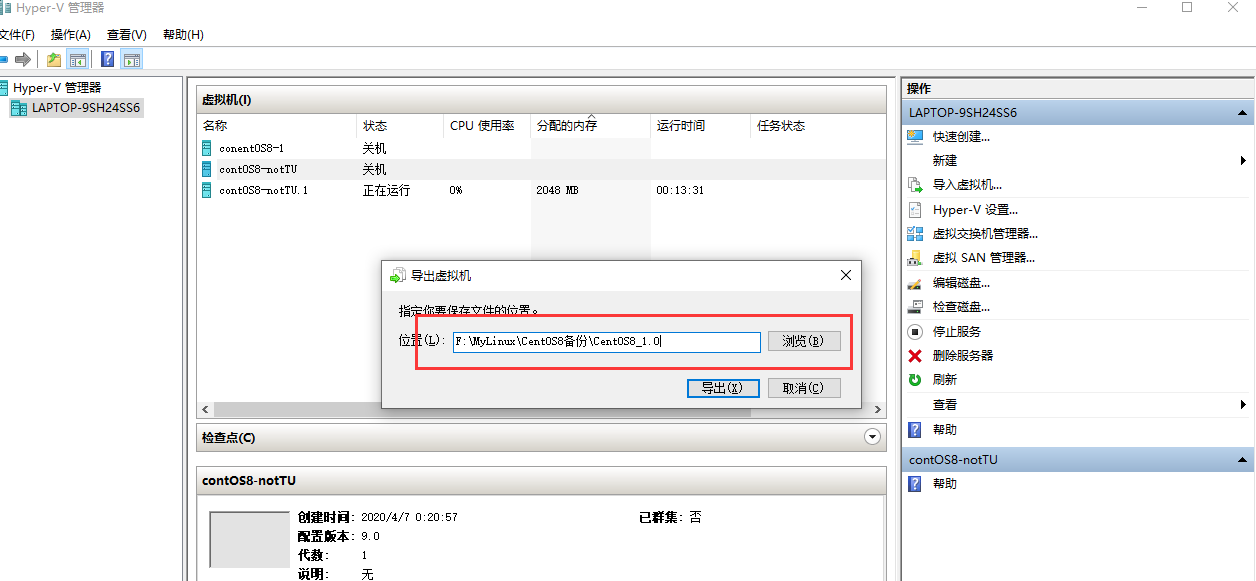Click the 快速创建 icon in the actions pane

[915, 136]
